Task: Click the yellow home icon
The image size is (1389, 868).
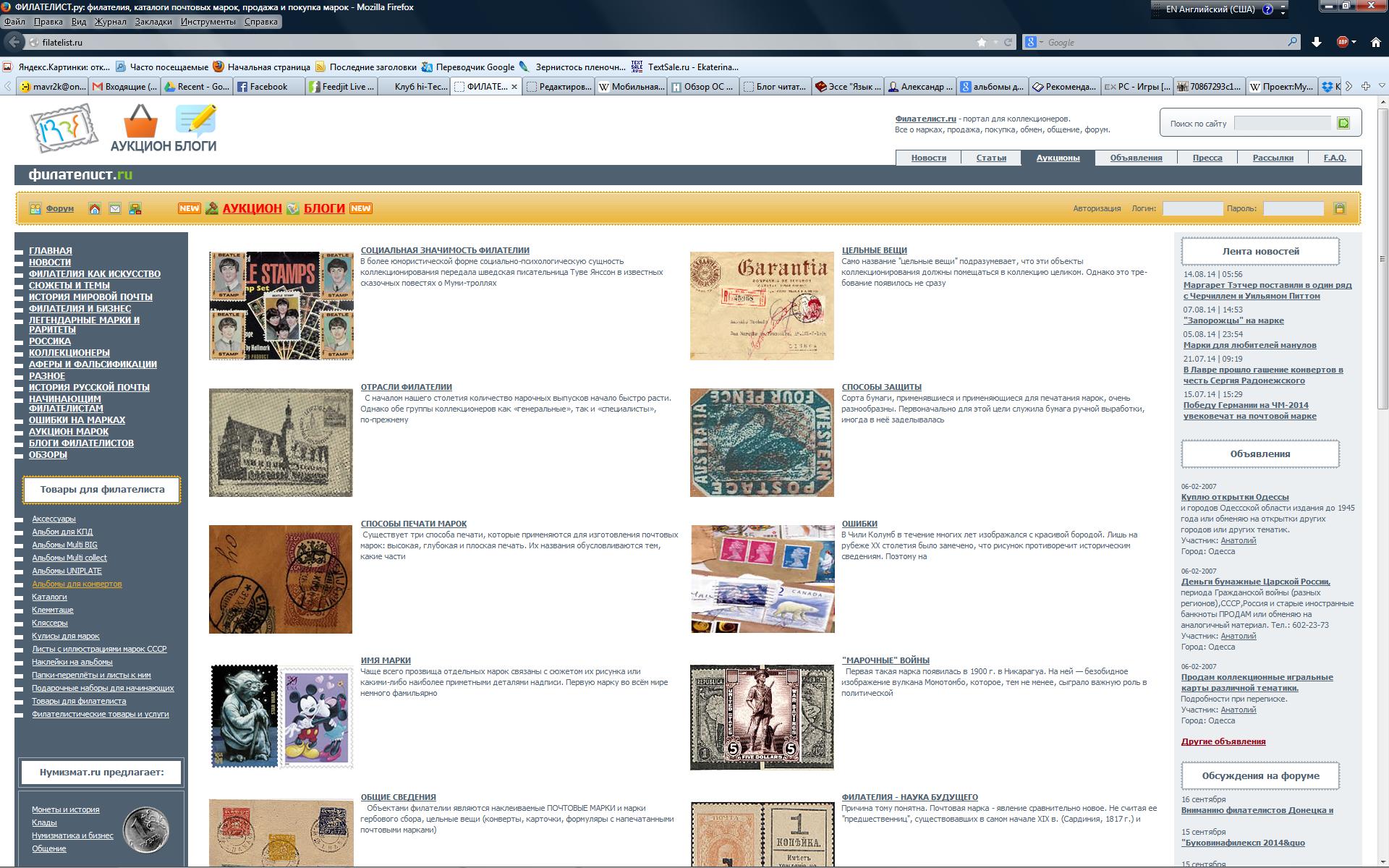Action: pos(95,209)
